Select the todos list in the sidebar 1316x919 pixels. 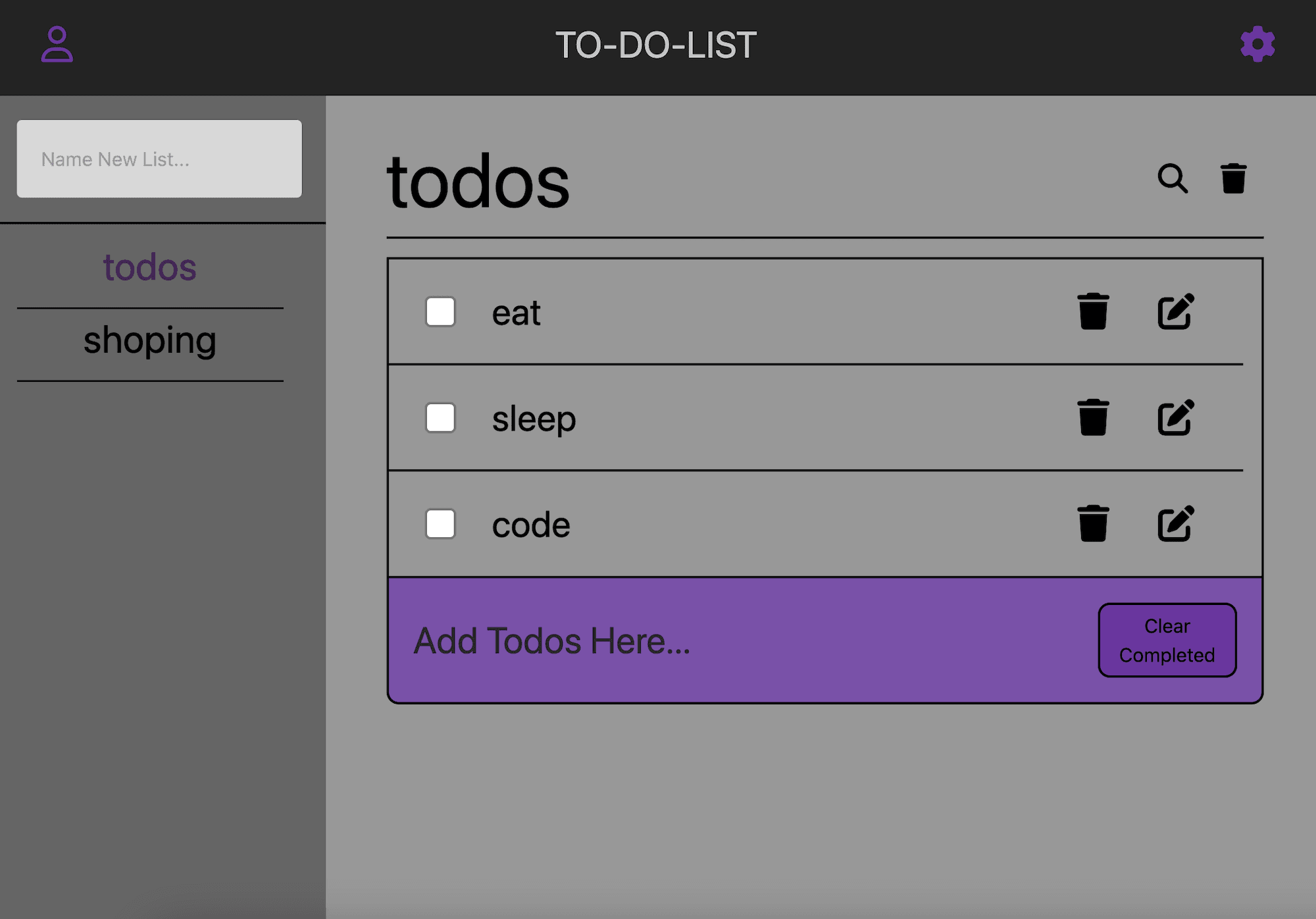(x=149, y=267)
